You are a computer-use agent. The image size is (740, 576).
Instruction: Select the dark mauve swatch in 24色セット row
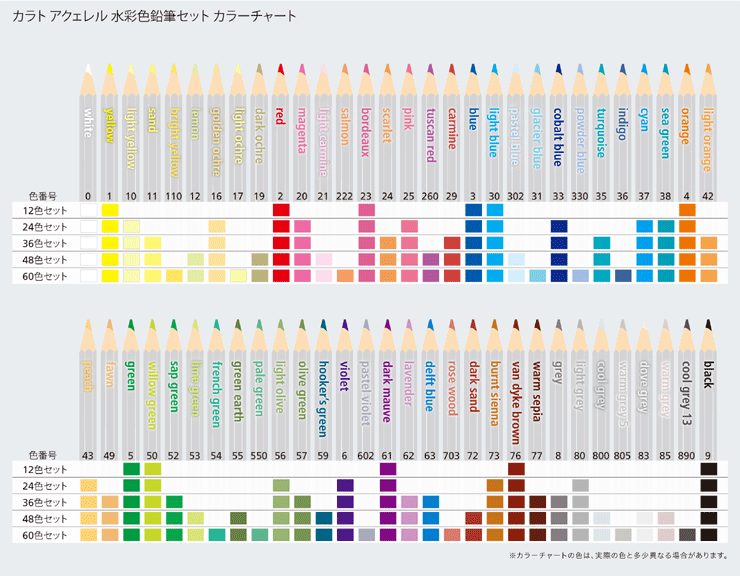coord(388,485)
